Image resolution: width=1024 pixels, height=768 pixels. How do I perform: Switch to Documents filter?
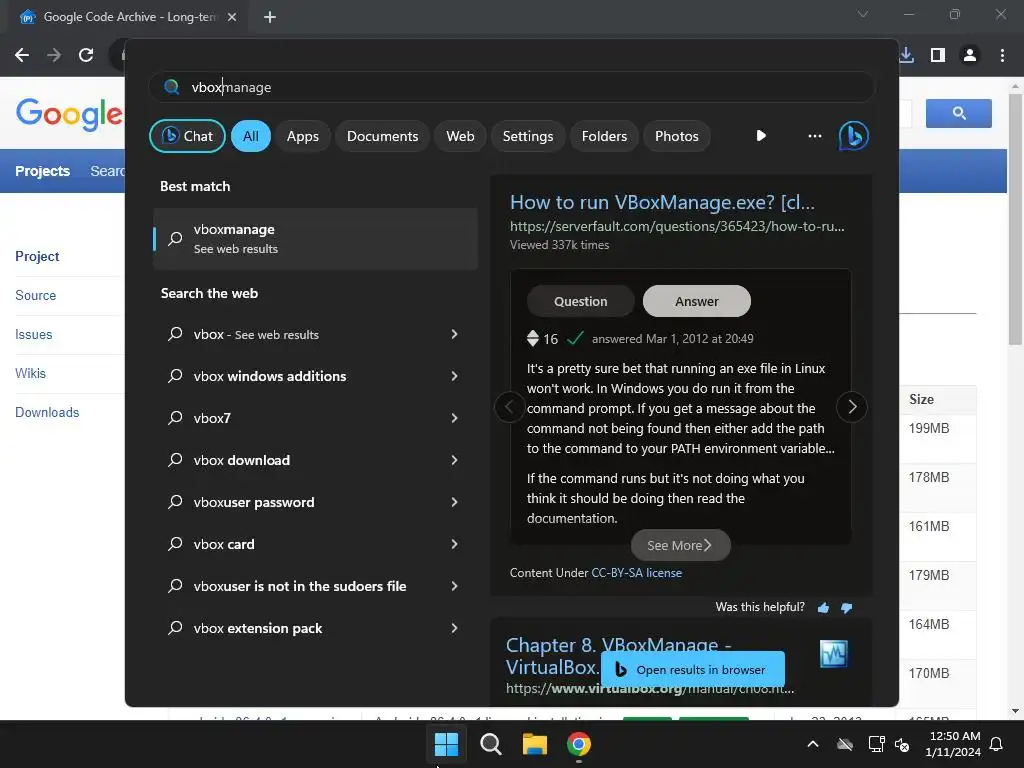[382, 136]
